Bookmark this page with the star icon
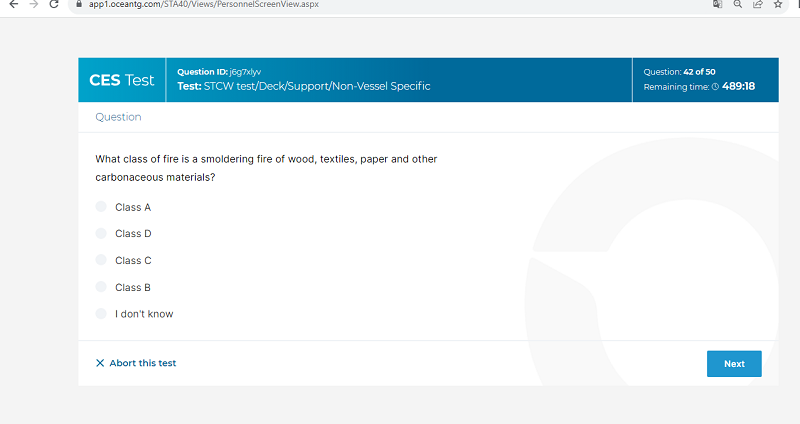 click(x=778, y=4)
